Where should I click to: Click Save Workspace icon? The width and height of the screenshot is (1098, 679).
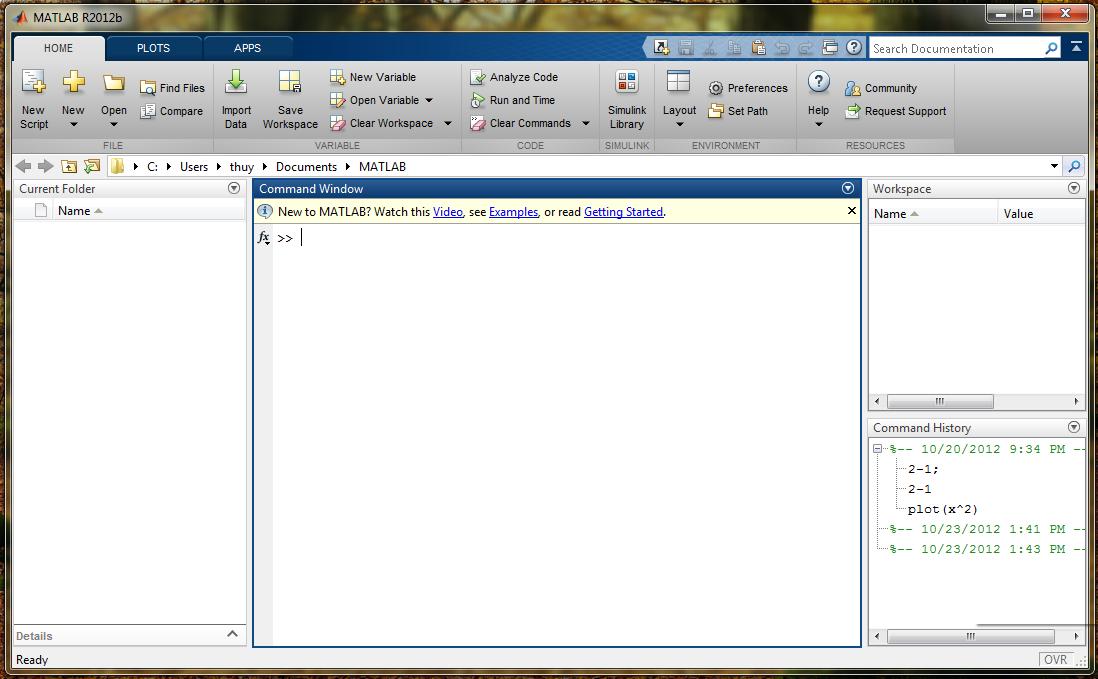tap(290, 83)
